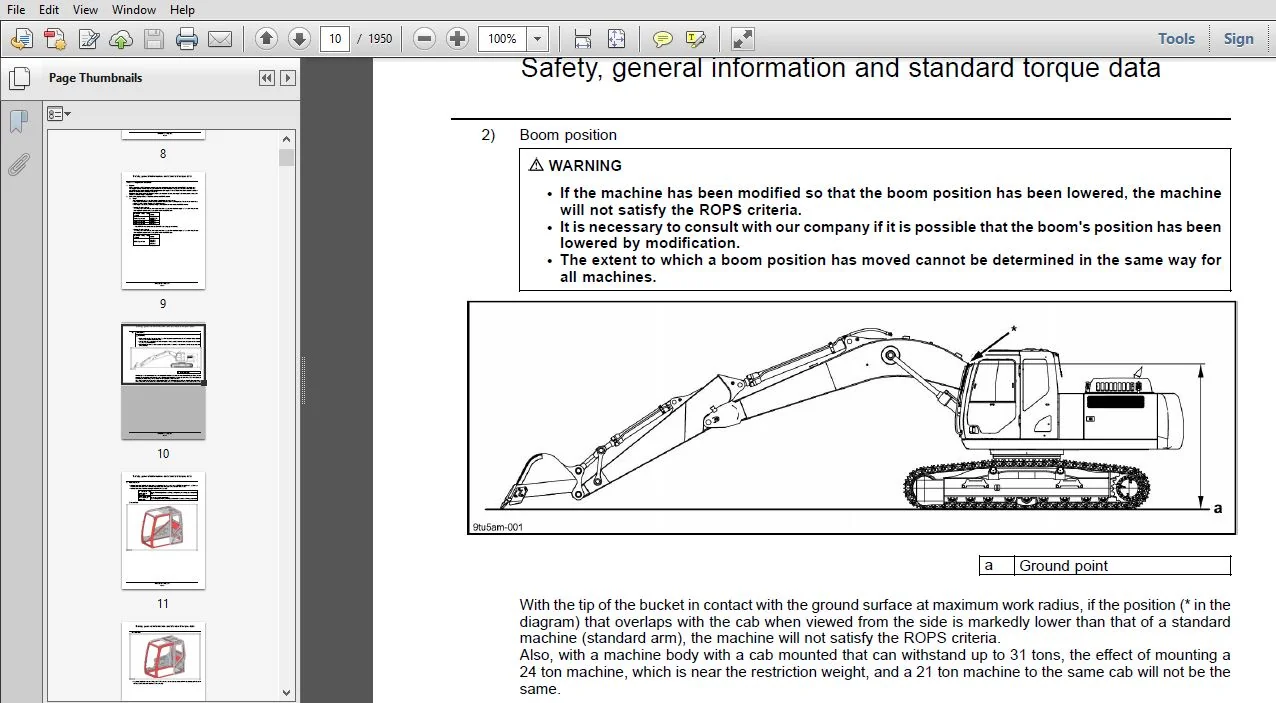Screen dimensions: 1276x703
Task: Click the total page count '1950'
Action: click(380, 39)
